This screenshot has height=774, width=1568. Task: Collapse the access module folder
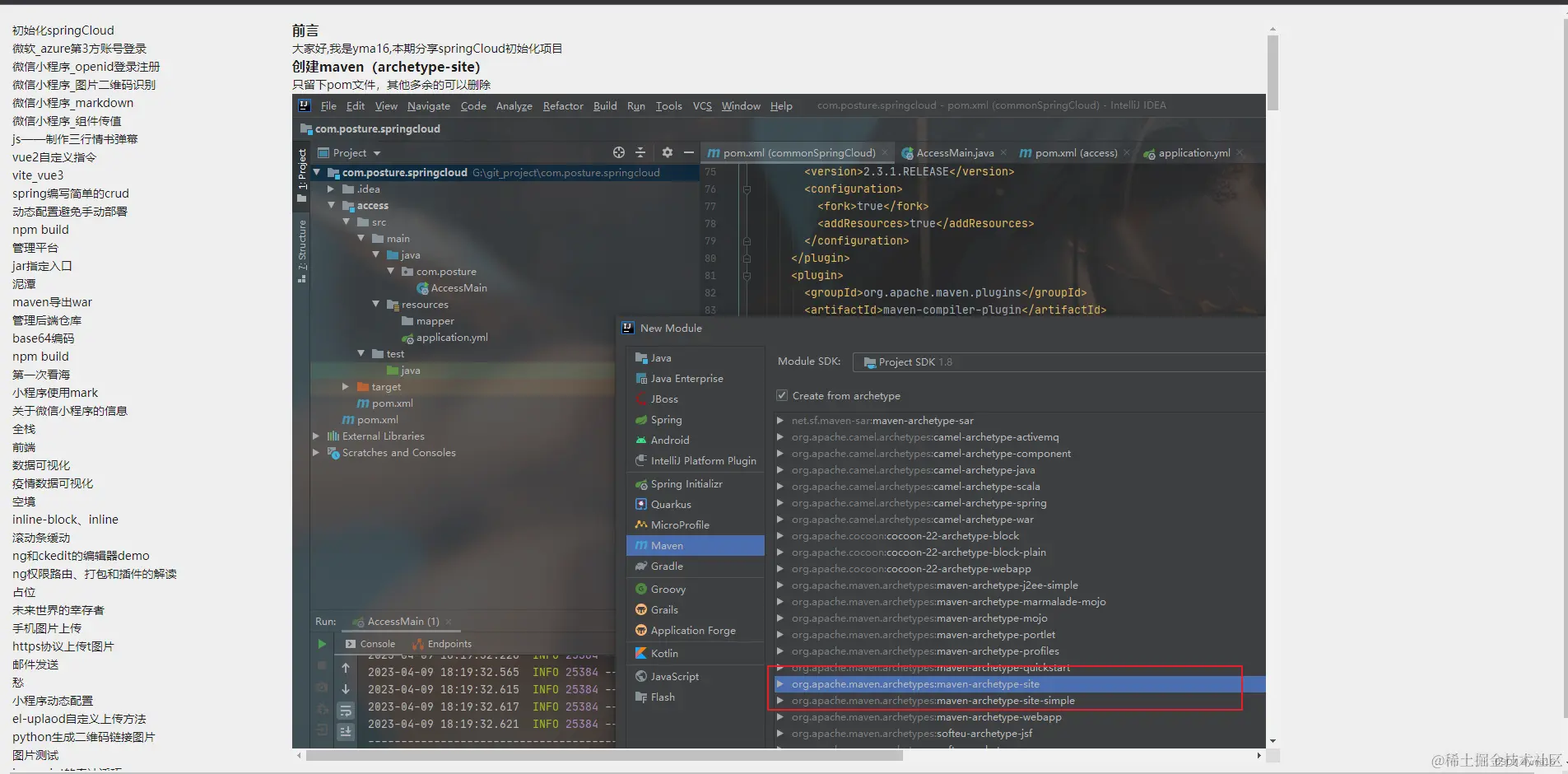coord(332,206)
